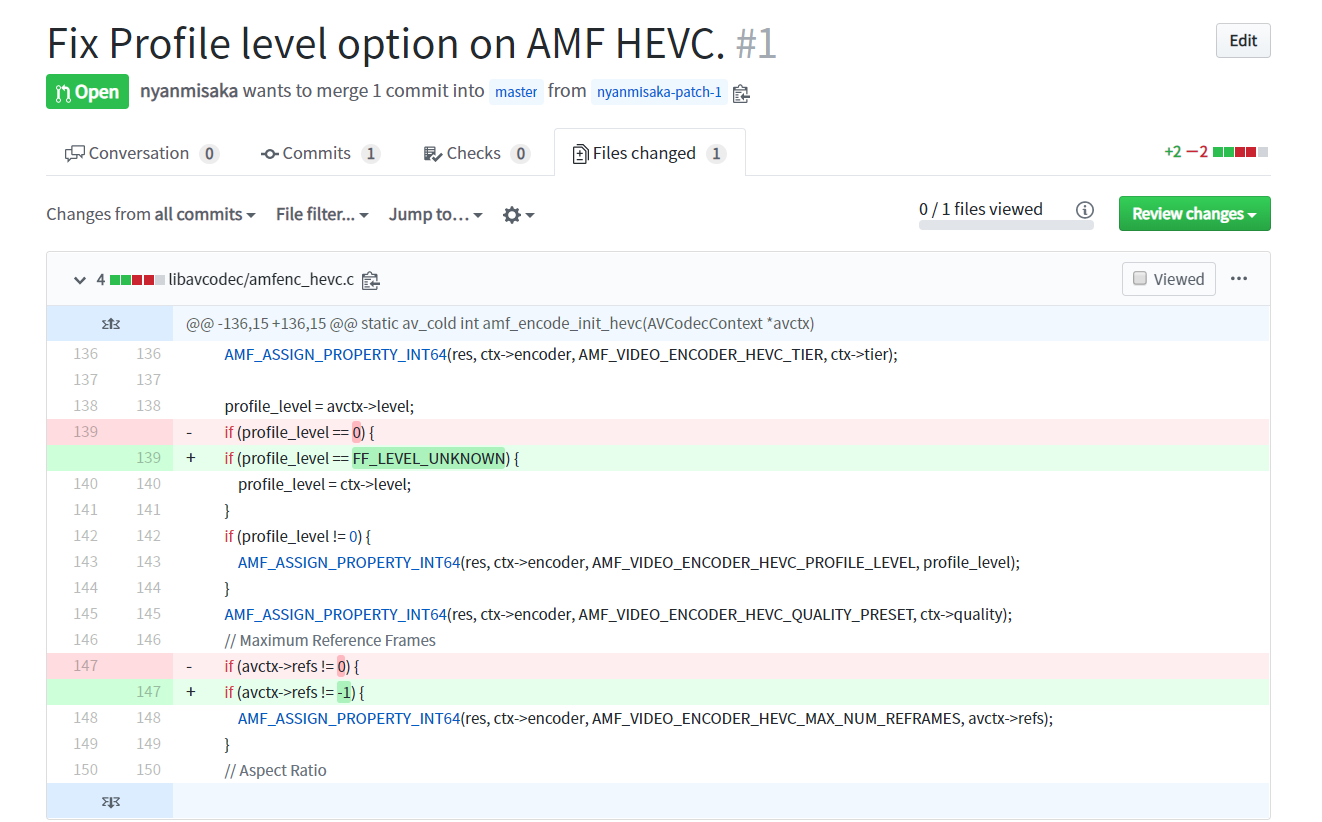Open the File filter dropdown
Screen dimensions: 1322x822
click(322, 215)
